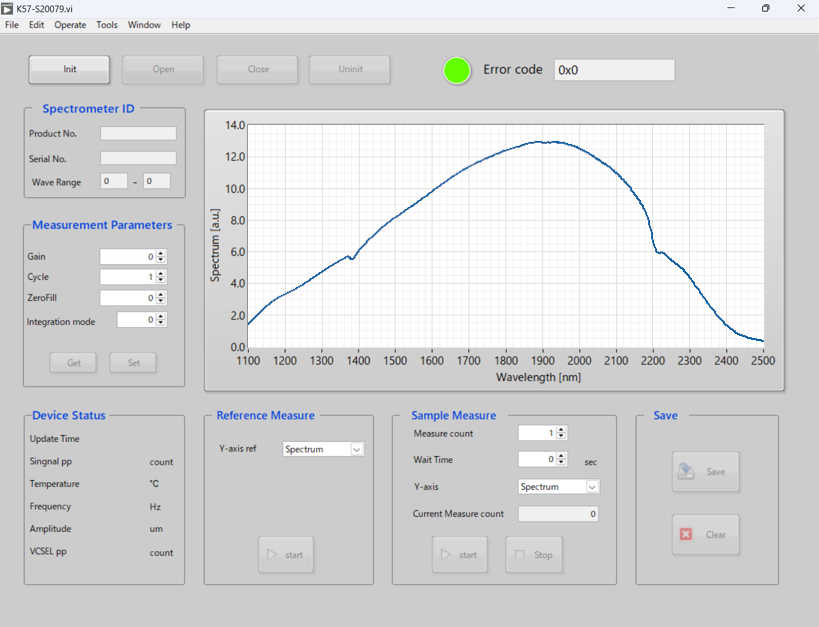The image size is (819, 627).
Task: Start the Sample Measure
Action: (x=459, y=554)
